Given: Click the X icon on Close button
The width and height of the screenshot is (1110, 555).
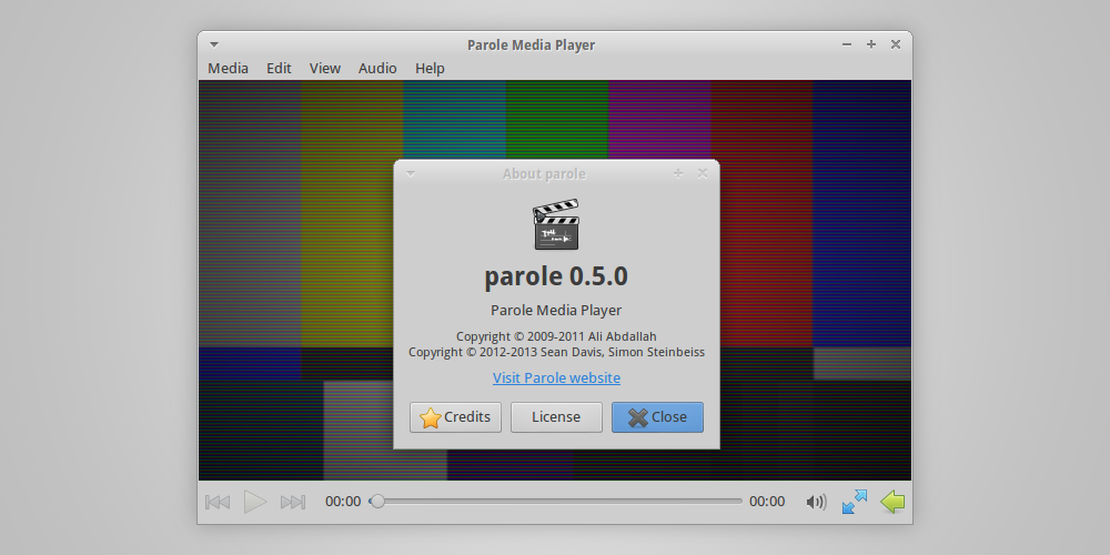Looking at the screenshot, I should point(638,418).
